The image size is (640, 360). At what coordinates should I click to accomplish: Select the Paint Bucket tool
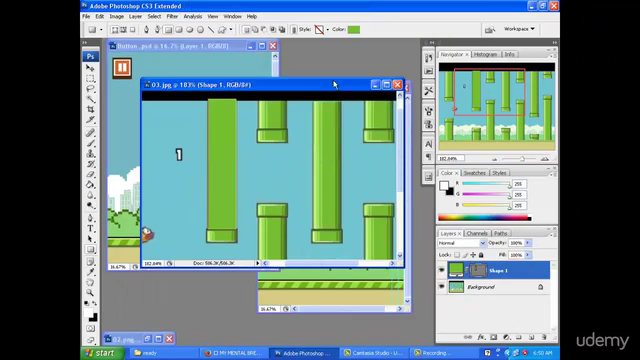point(90,184)
